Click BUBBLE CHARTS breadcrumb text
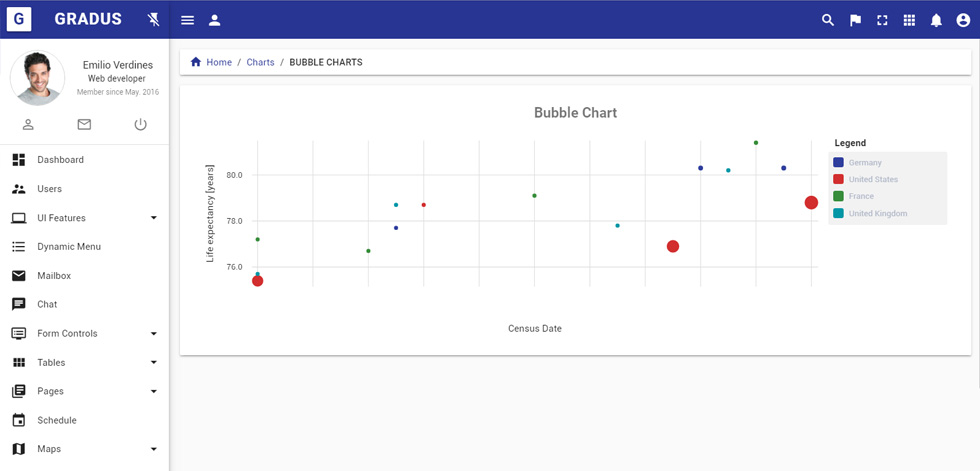Image resolution: width=980 pixels, height=471 pixels. tap(326, 62)
